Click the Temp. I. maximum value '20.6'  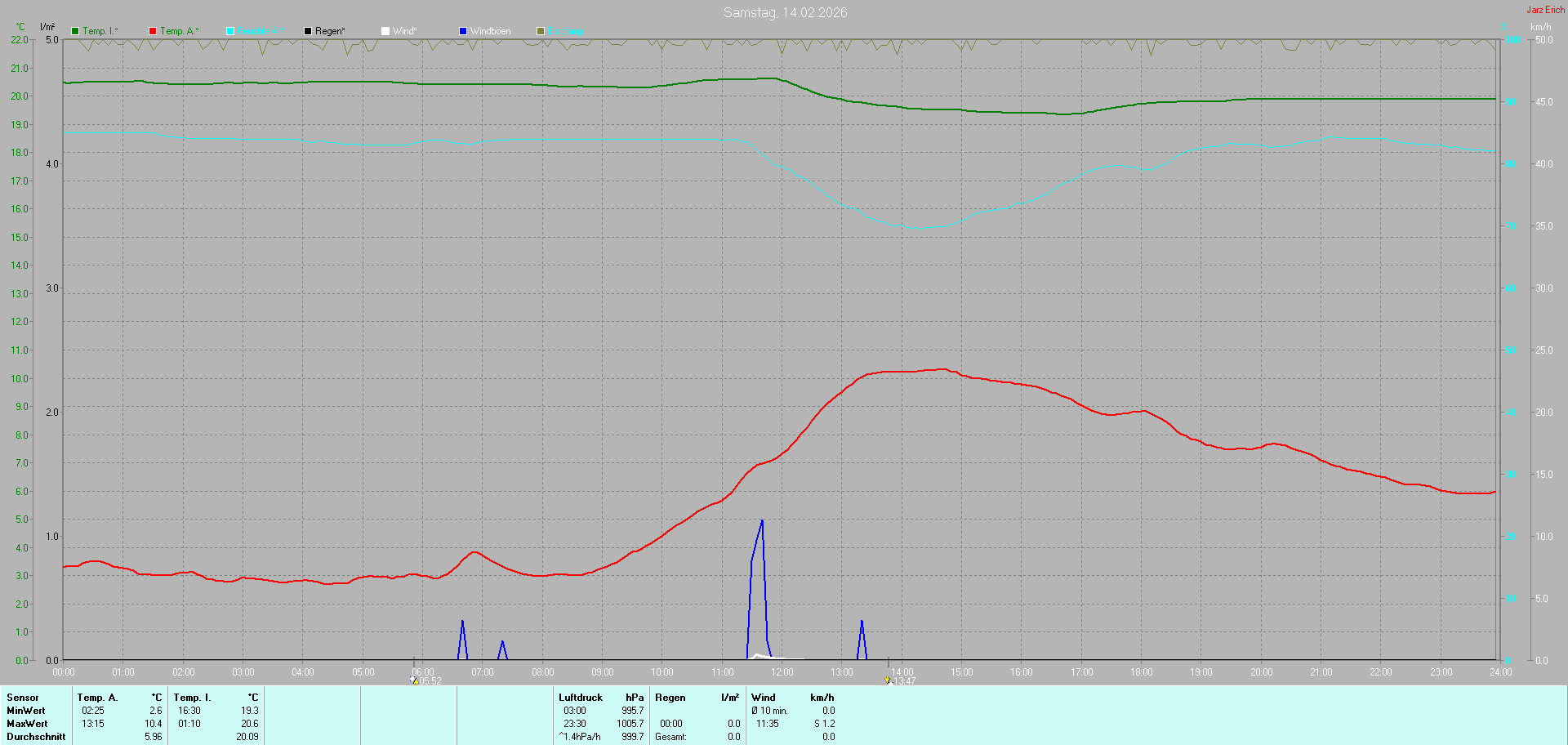[250, 724]
